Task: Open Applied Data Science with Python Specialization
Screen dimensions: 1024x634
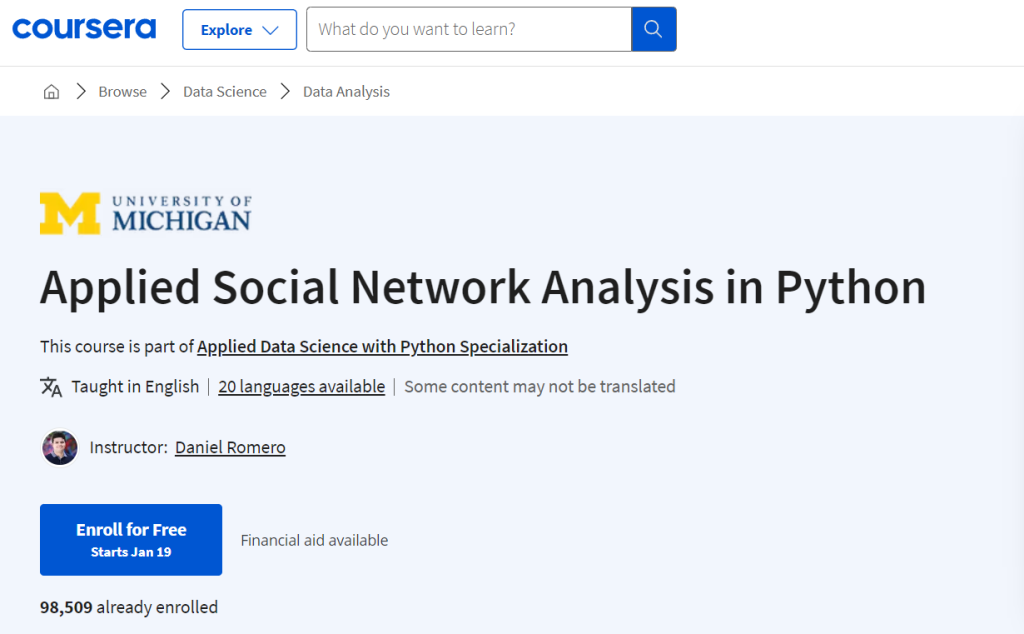Action: point(382,346)
